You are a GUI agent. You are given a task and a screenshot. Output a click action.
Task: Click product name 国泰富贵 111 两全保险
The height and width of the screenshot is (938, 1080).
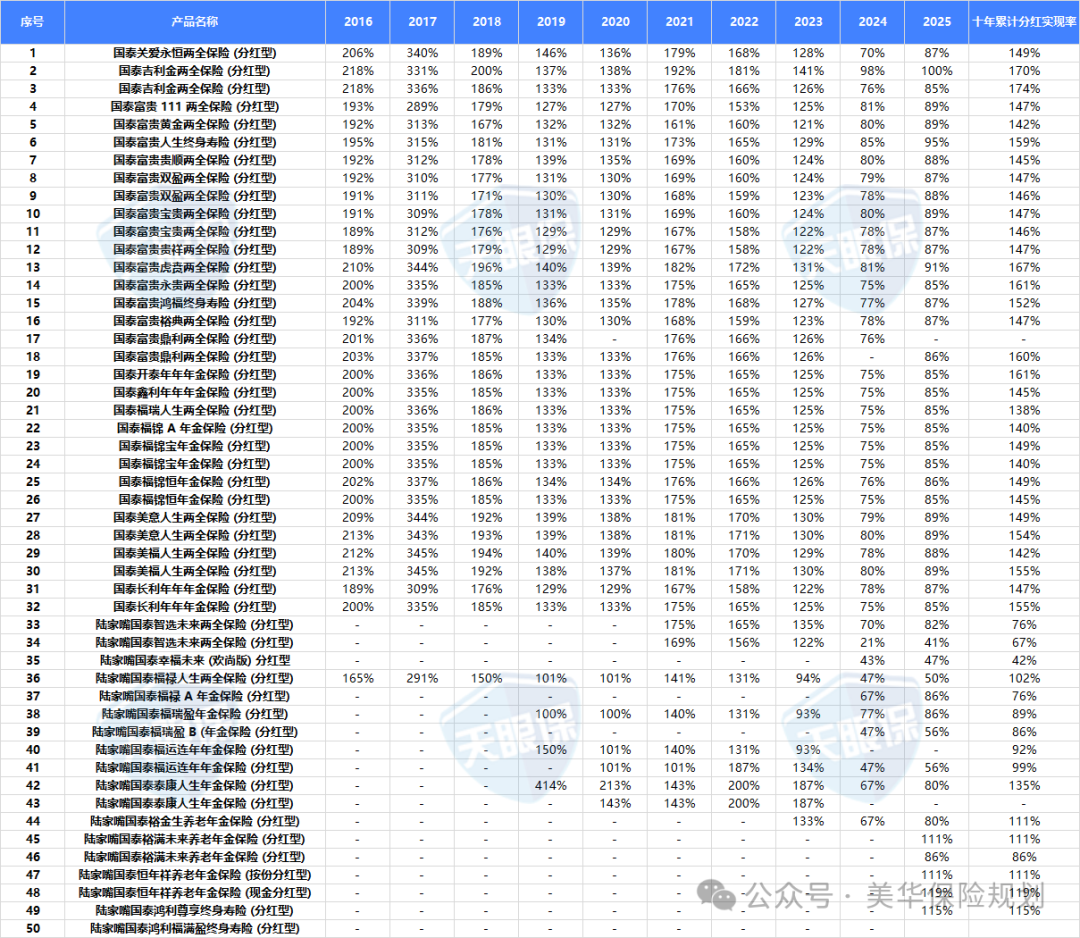coord(195,106)
